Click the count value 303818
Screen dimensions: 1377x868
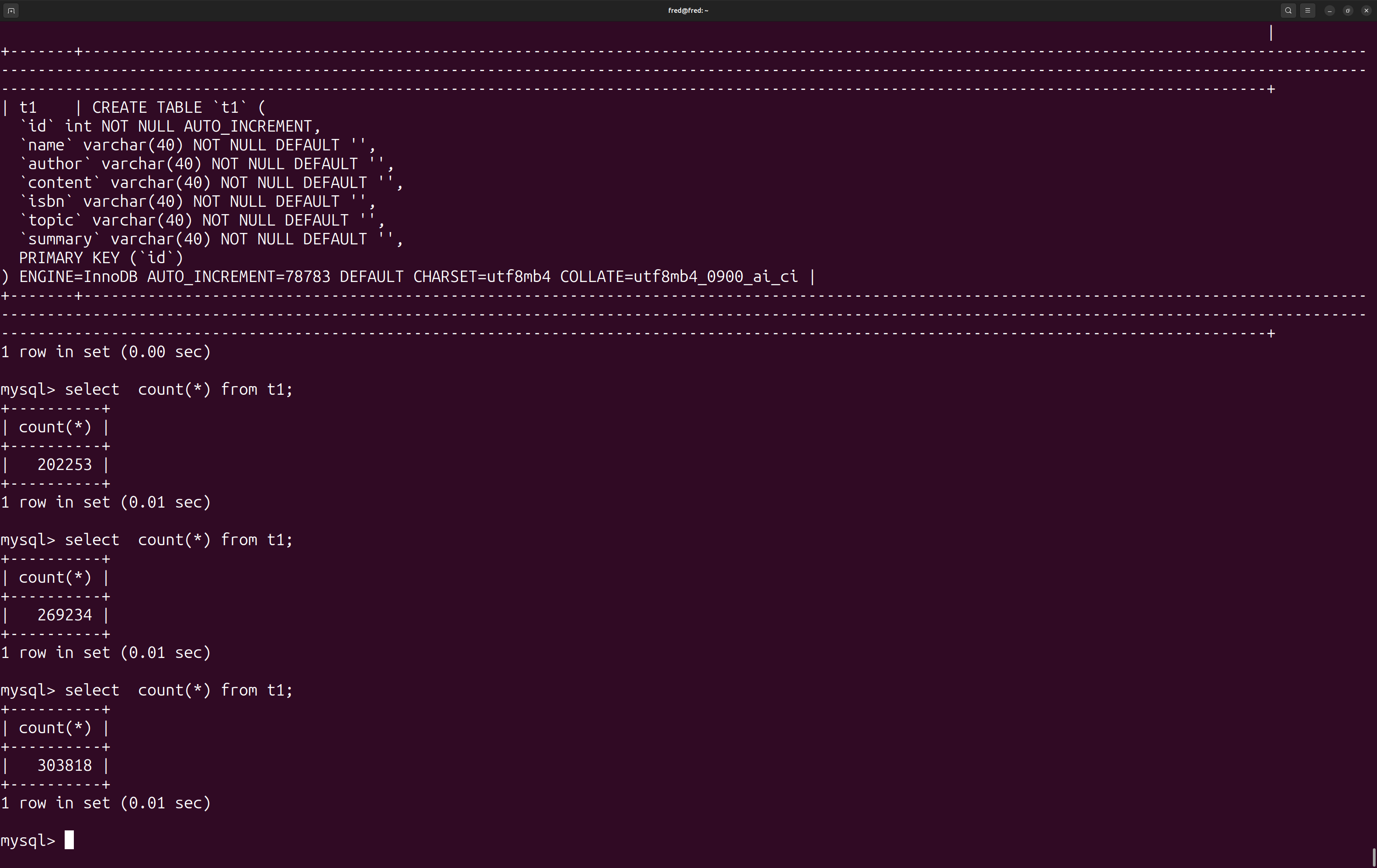click(64, 765)
